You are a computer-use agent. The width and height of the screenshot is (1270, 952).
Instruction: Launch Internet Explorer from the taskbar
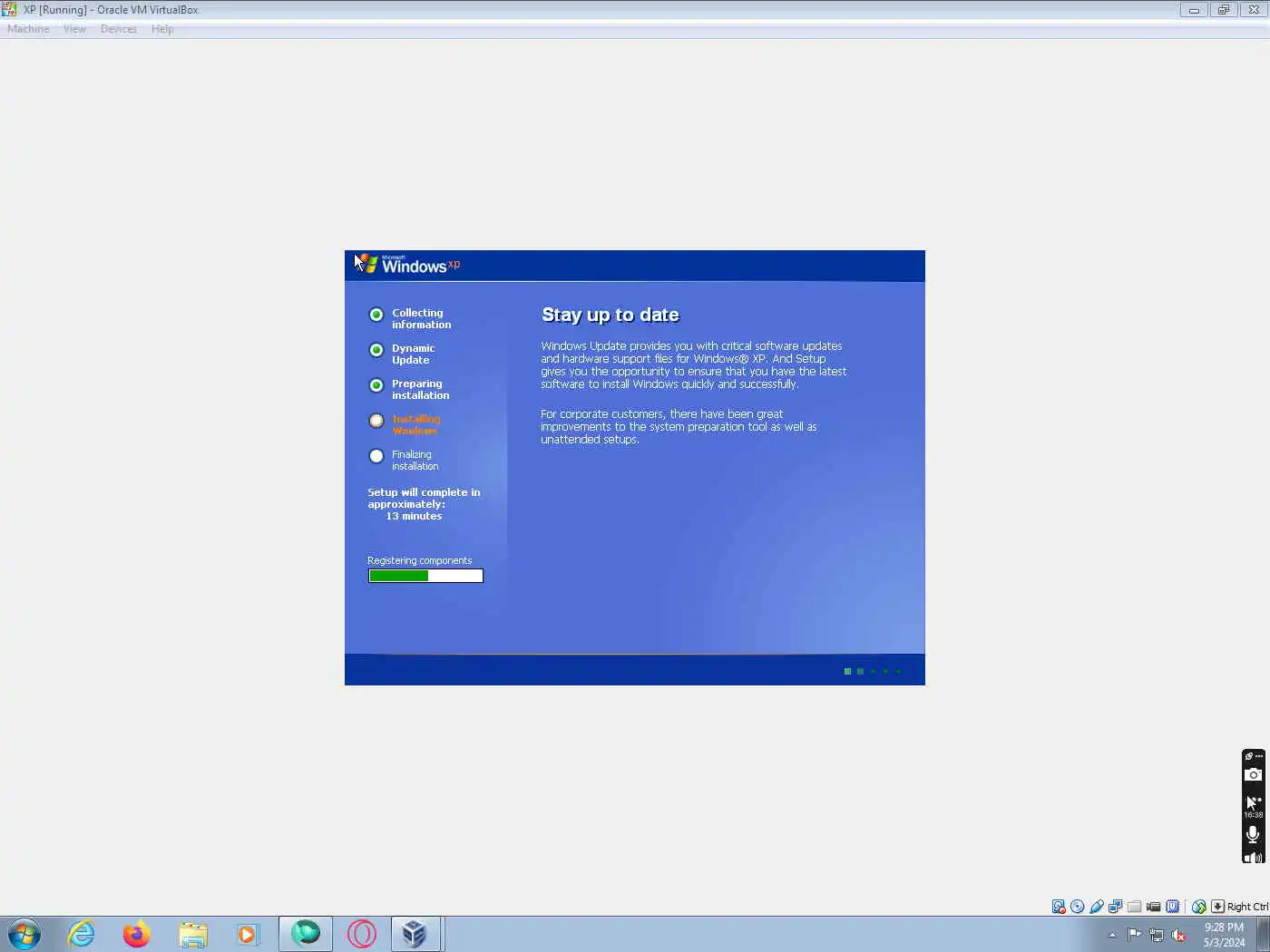81,934
